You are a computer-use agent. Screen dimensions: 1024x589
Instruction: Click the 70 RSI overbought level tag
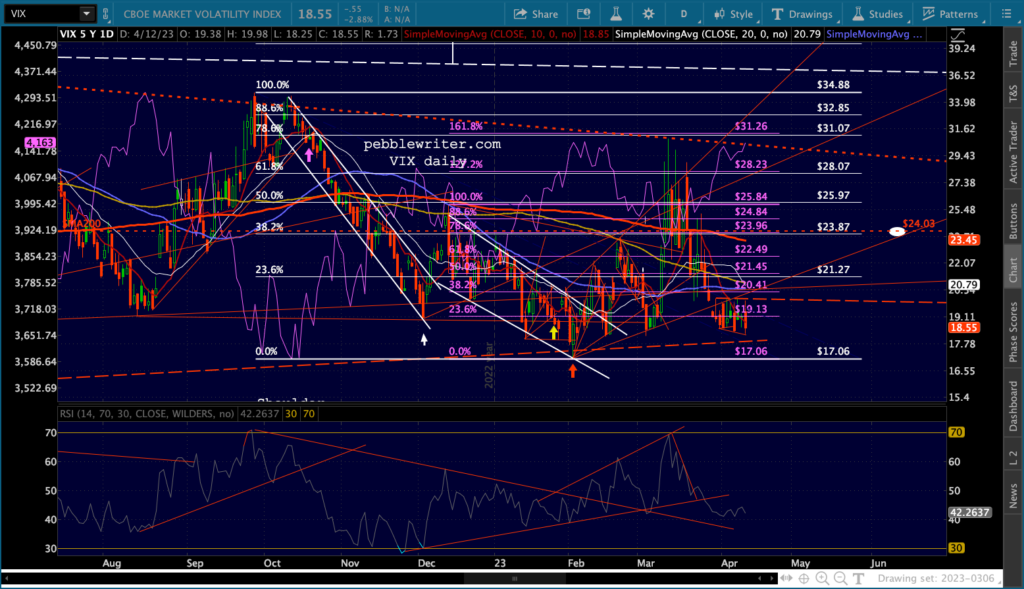[956, 432]
